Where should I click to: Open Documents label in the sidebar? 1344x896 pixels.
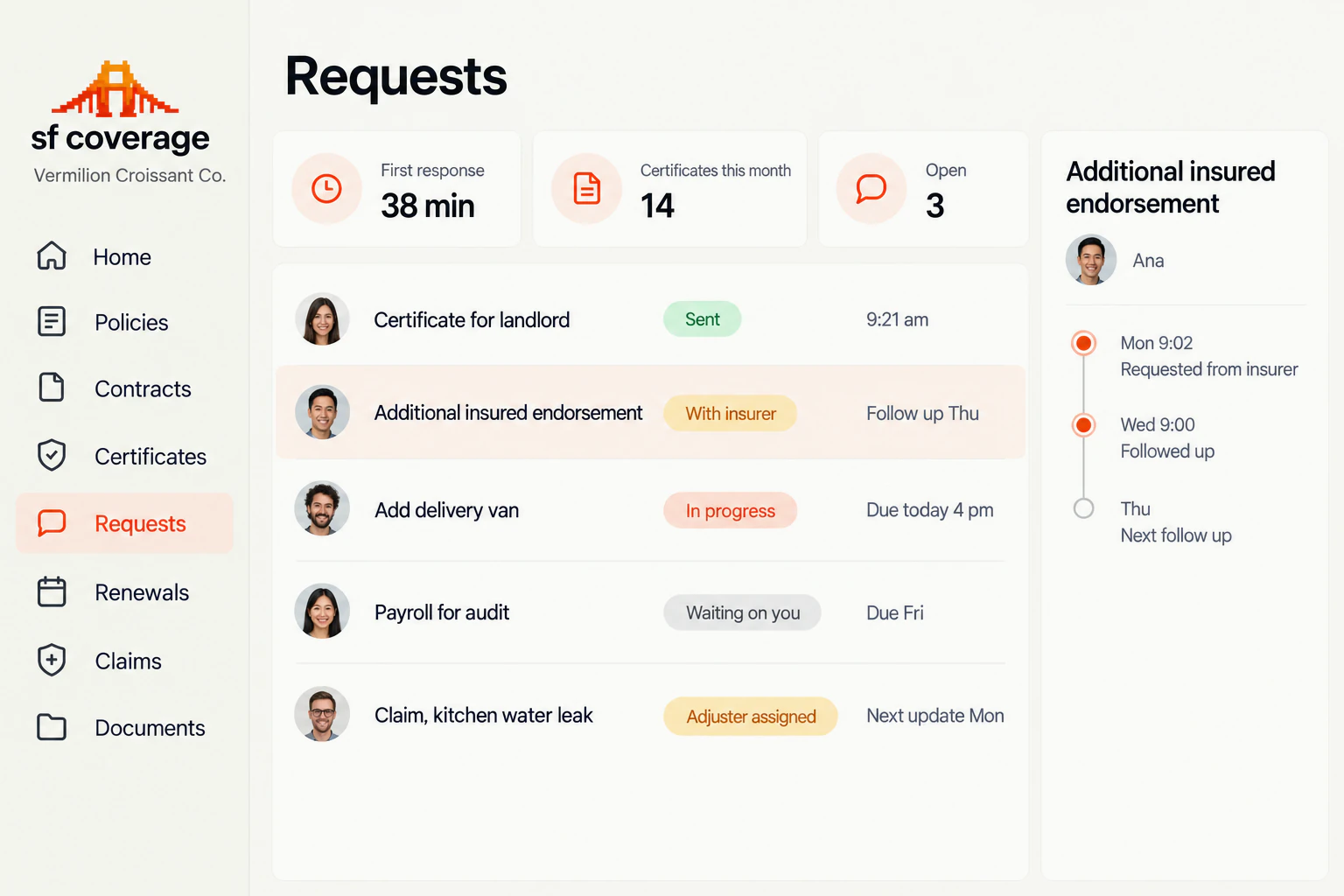[150, 728]
